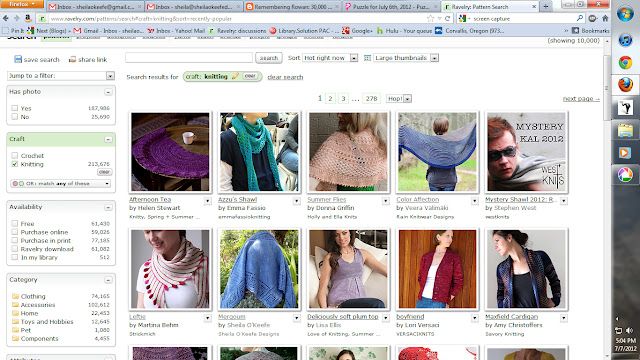The width and height of the screenshot is (640, 360).
Task: Collapse the Has photo filter panel
Action: [x=108, y=92]
